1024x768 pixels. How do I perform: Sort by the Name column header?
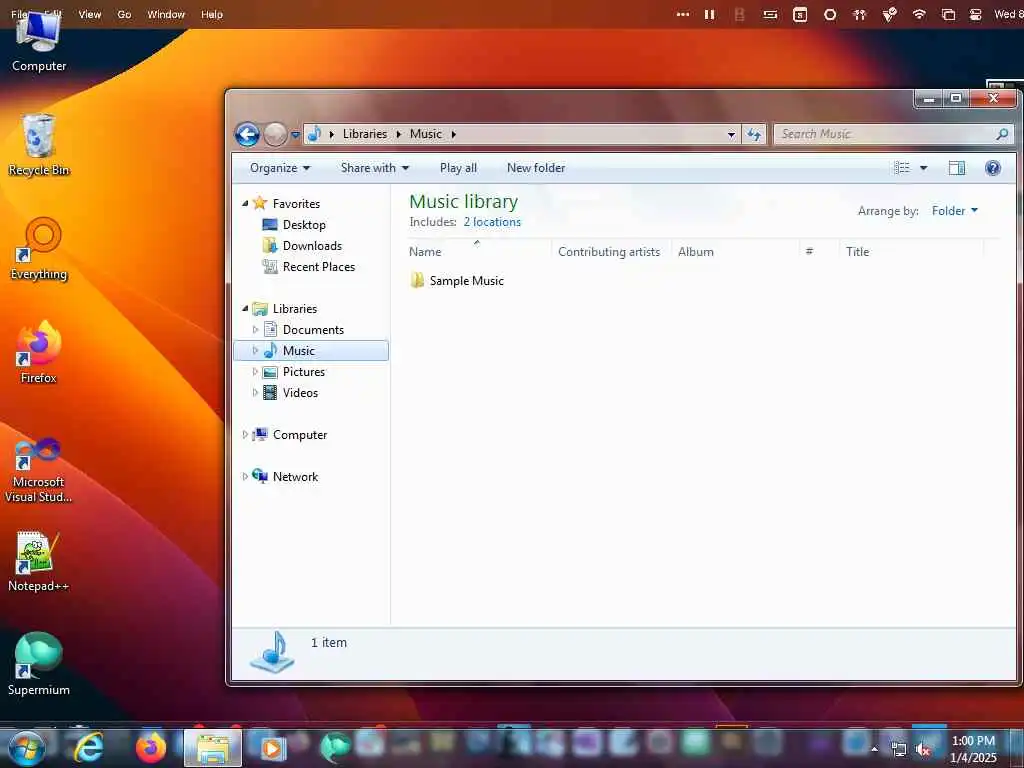479,251
